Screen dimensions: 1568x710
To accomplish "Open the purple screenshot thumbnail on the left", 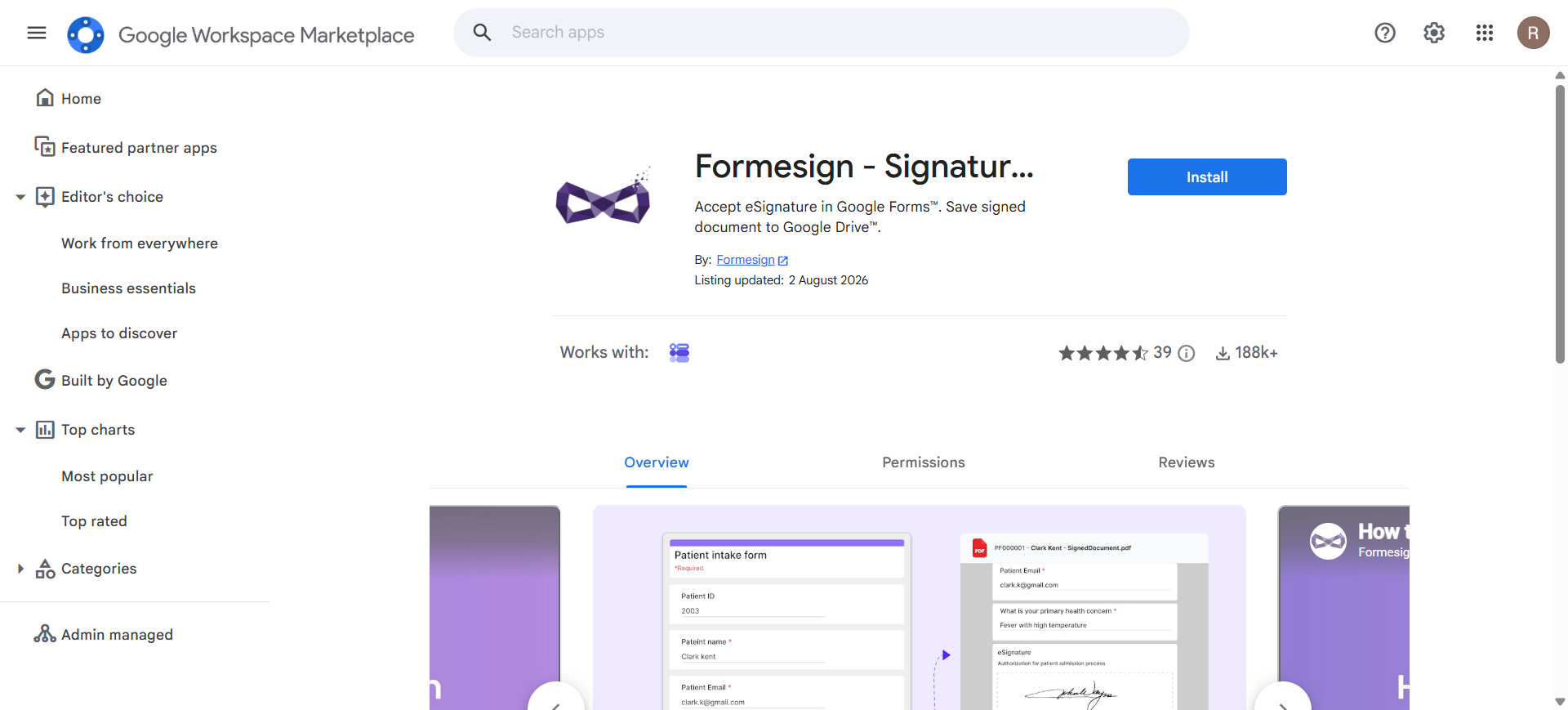I will (x=495, y=607).
